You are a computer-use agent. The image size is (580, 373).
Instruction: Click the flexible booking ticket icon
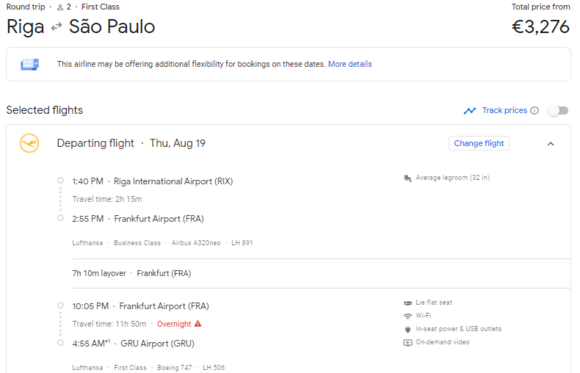coord(30,64)
